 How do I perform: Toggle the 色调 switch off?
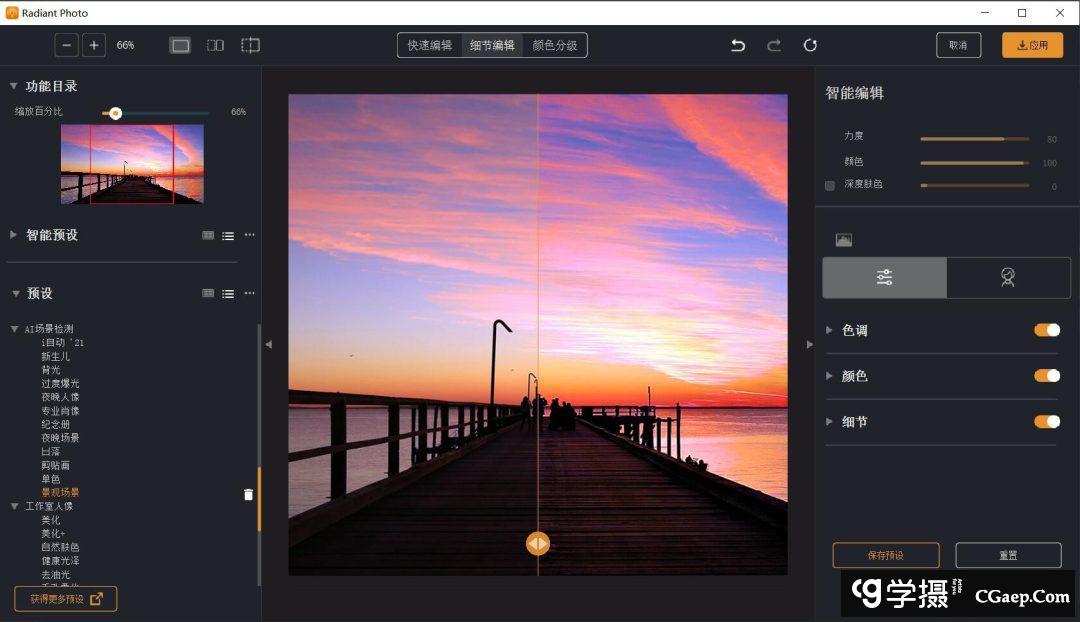1047,330
